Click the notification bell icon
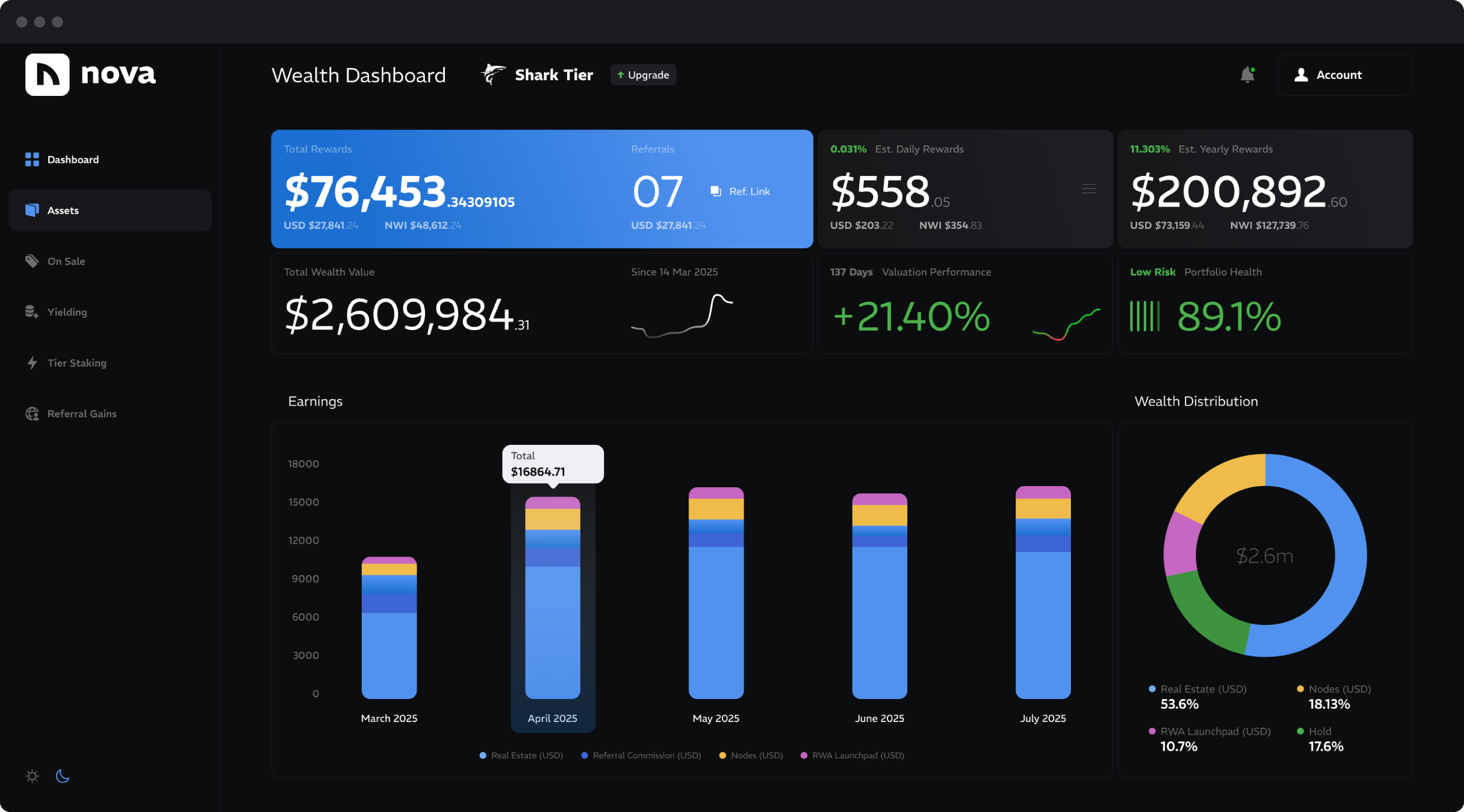 pyautogui.click(x=1247, y=74)
